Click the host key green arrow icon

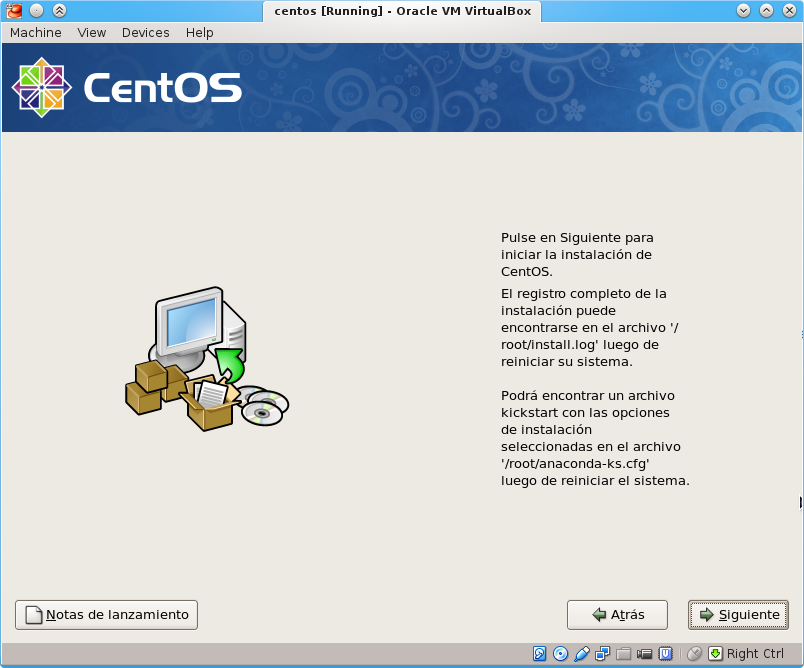(x=715, y=654)
